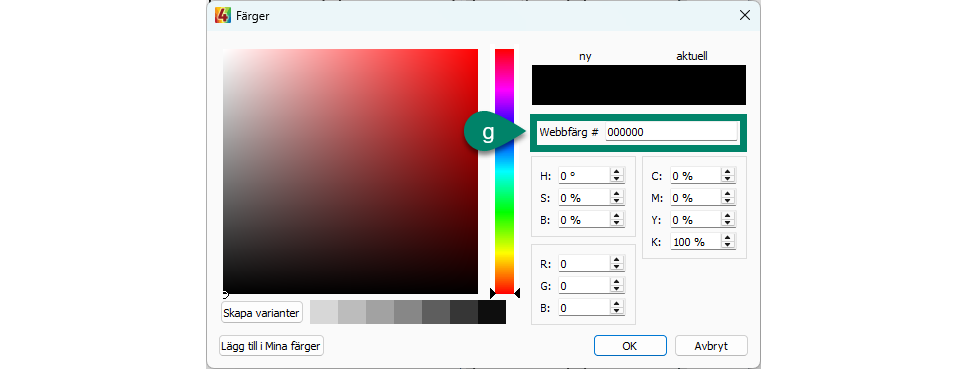Image resolution: width=960 pixels, height=369 pixels.
Task: Increase brightness B percent with up arrow
Action: click(617, 216)
